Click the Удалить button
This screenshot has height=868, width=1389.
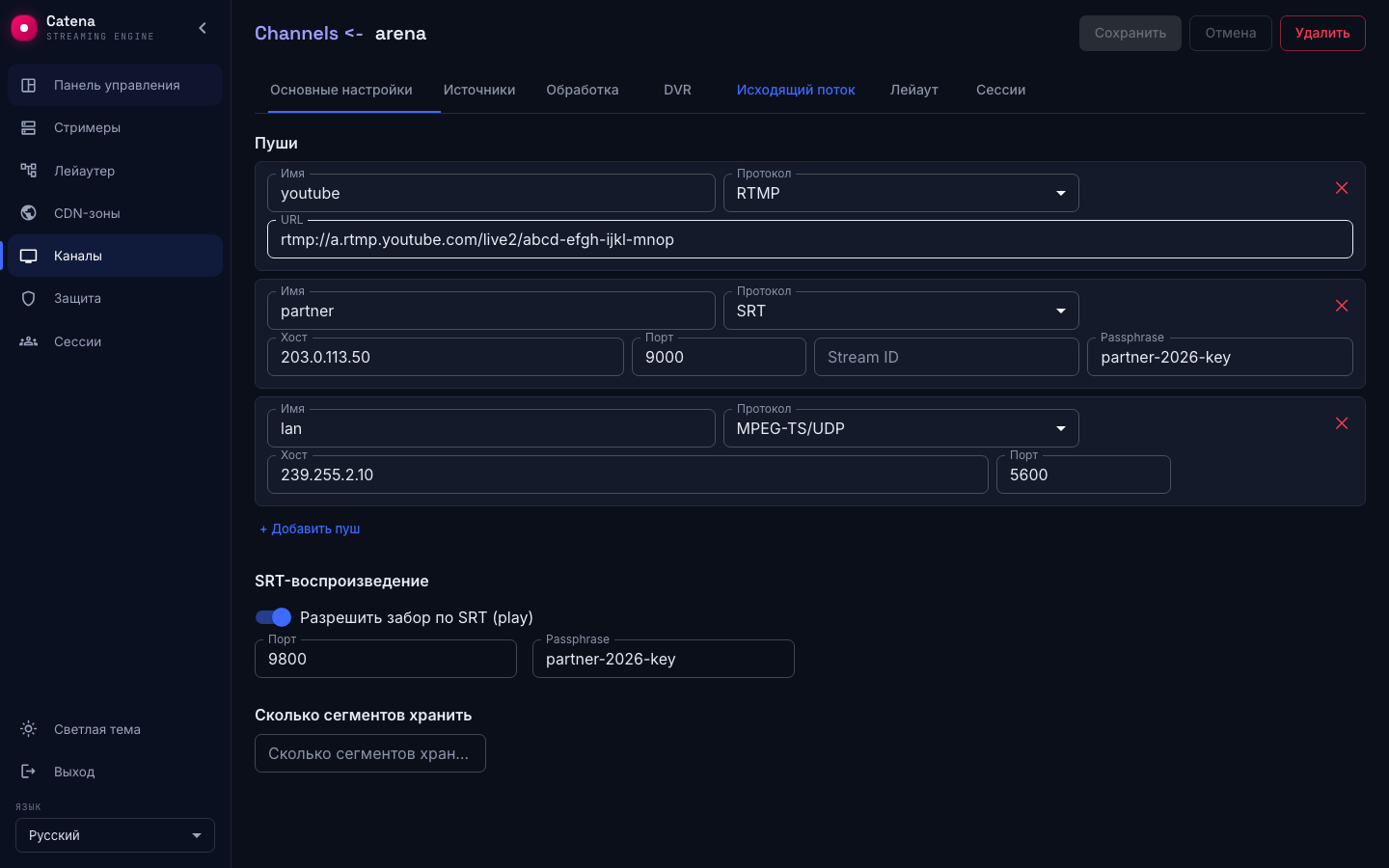[1322, 33]
